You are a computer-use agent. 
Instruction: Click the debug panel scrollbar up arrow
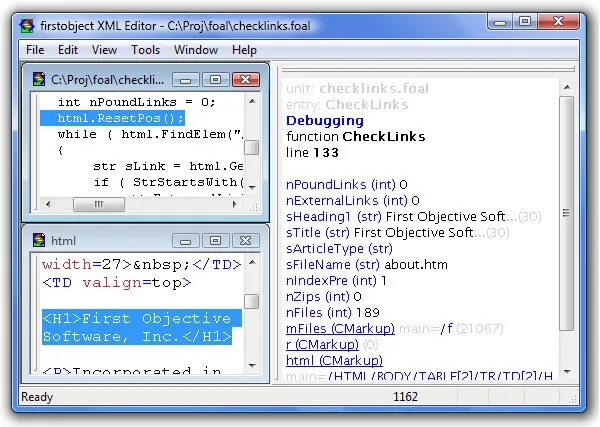tap(567, 88)
